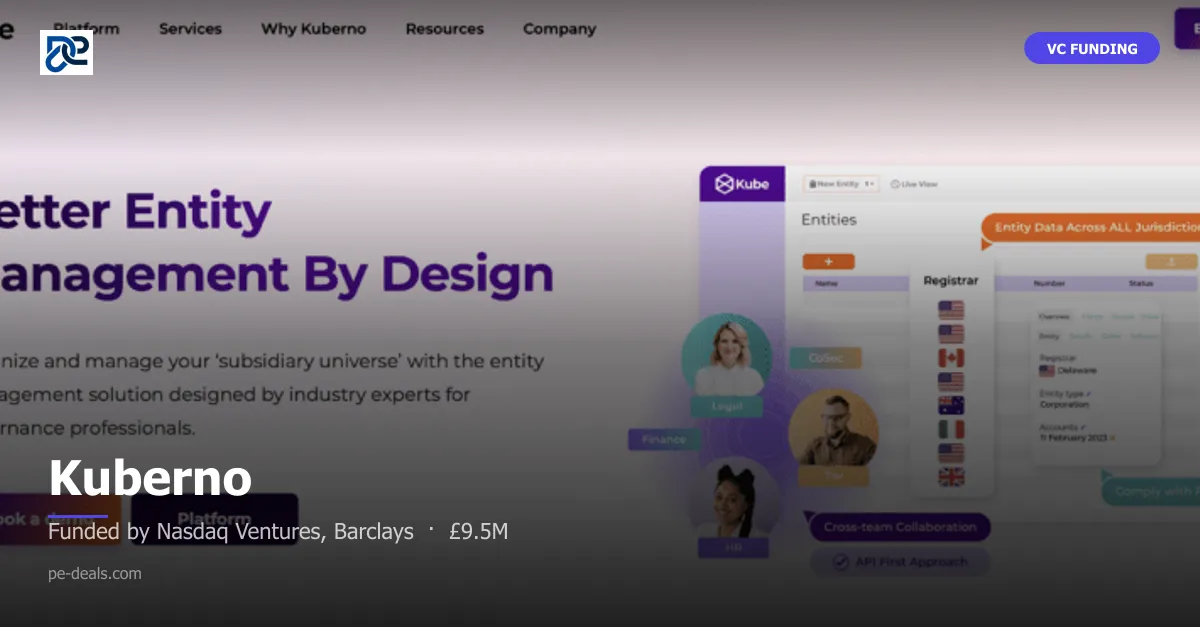Click the Entity Data Across ALL Jurisdictions callout
The image size is (1200, 627).
(x=1090, y=227)
